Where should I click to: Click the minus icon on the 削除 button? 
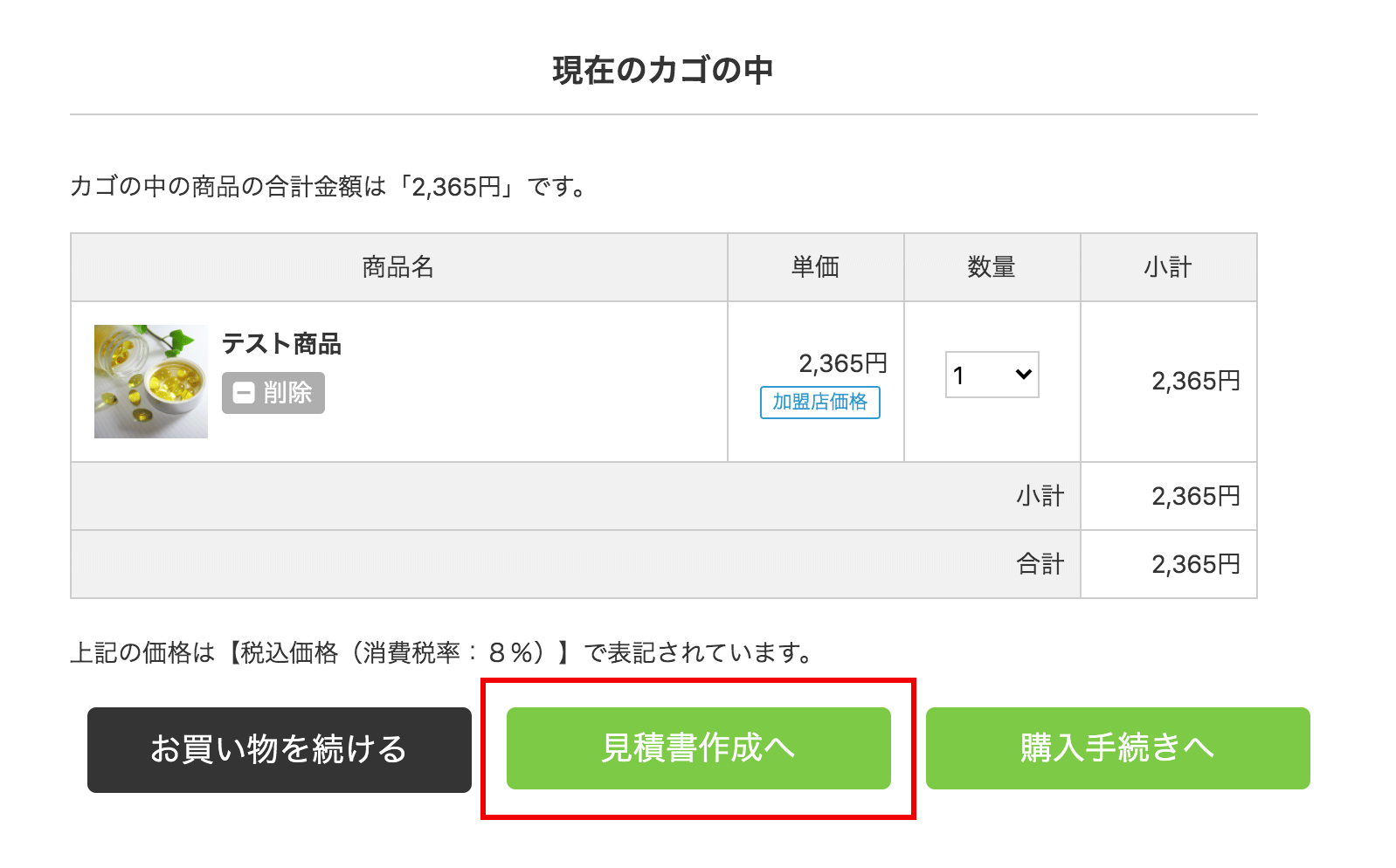click(245, 393)
